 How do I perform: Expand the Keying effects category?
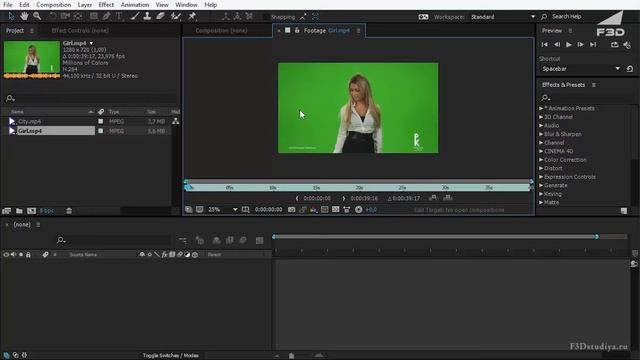coord(541,194)
